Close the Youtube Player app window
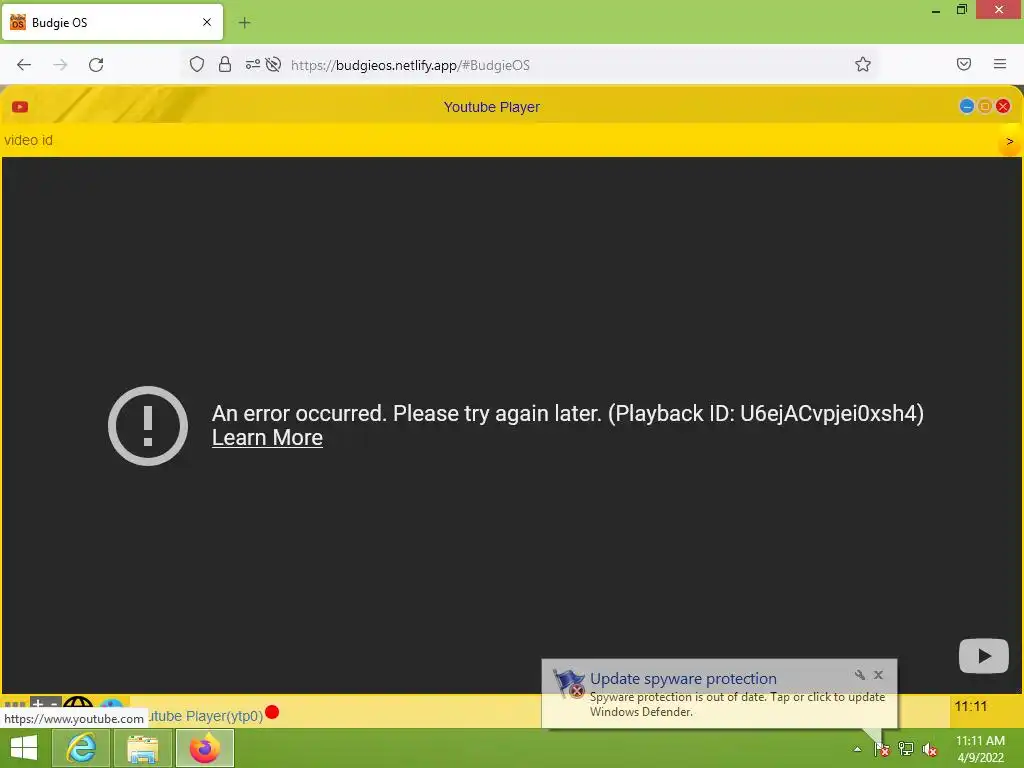Viewport: 1024px width, 768px height. (1003, 106)
